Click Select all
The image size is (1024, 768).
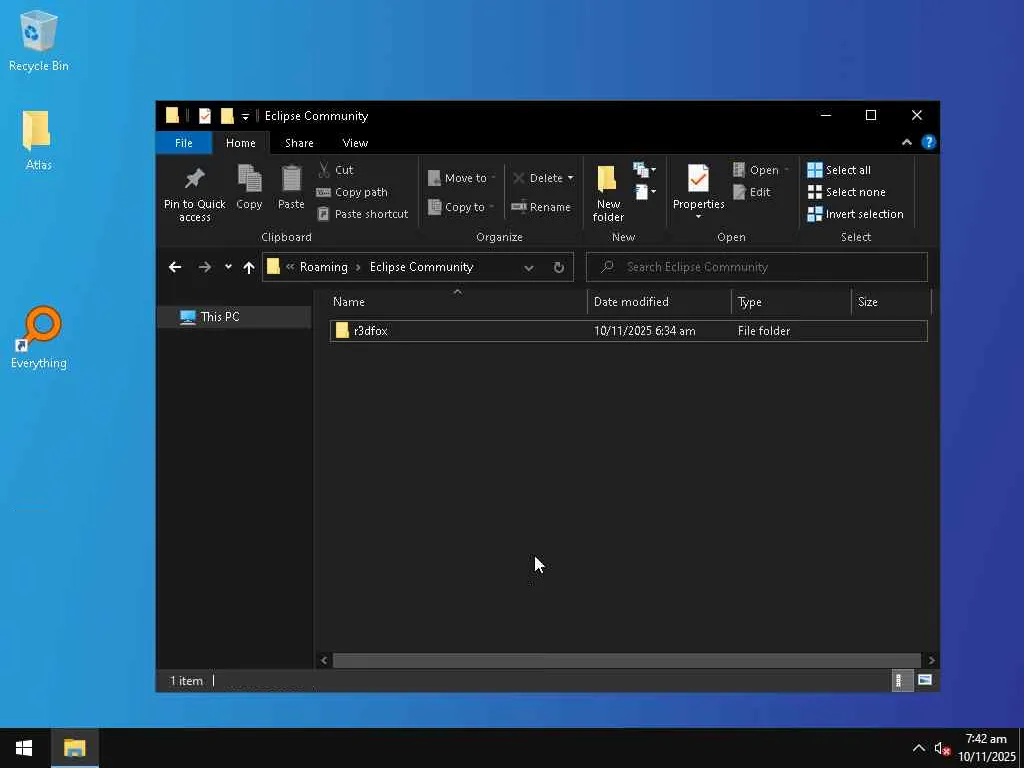(x=839, y=170)
